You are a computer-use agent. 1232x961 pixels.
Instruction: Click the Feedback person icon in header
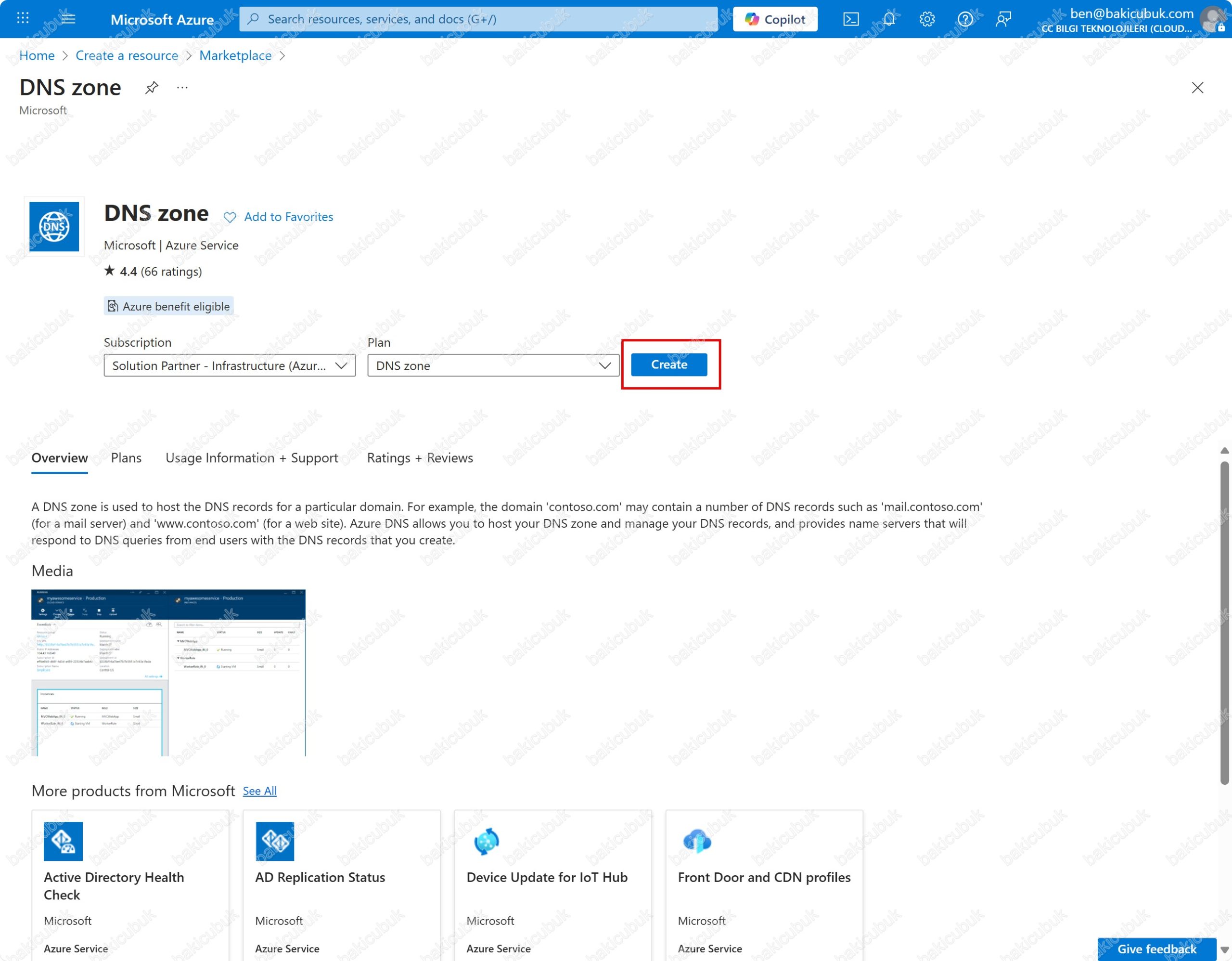tap(1003, 19)
